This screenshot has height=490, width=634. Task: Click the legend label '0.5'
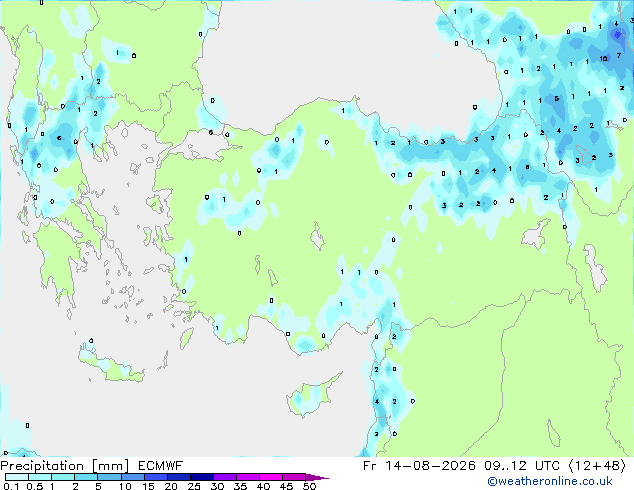[35, 486]
